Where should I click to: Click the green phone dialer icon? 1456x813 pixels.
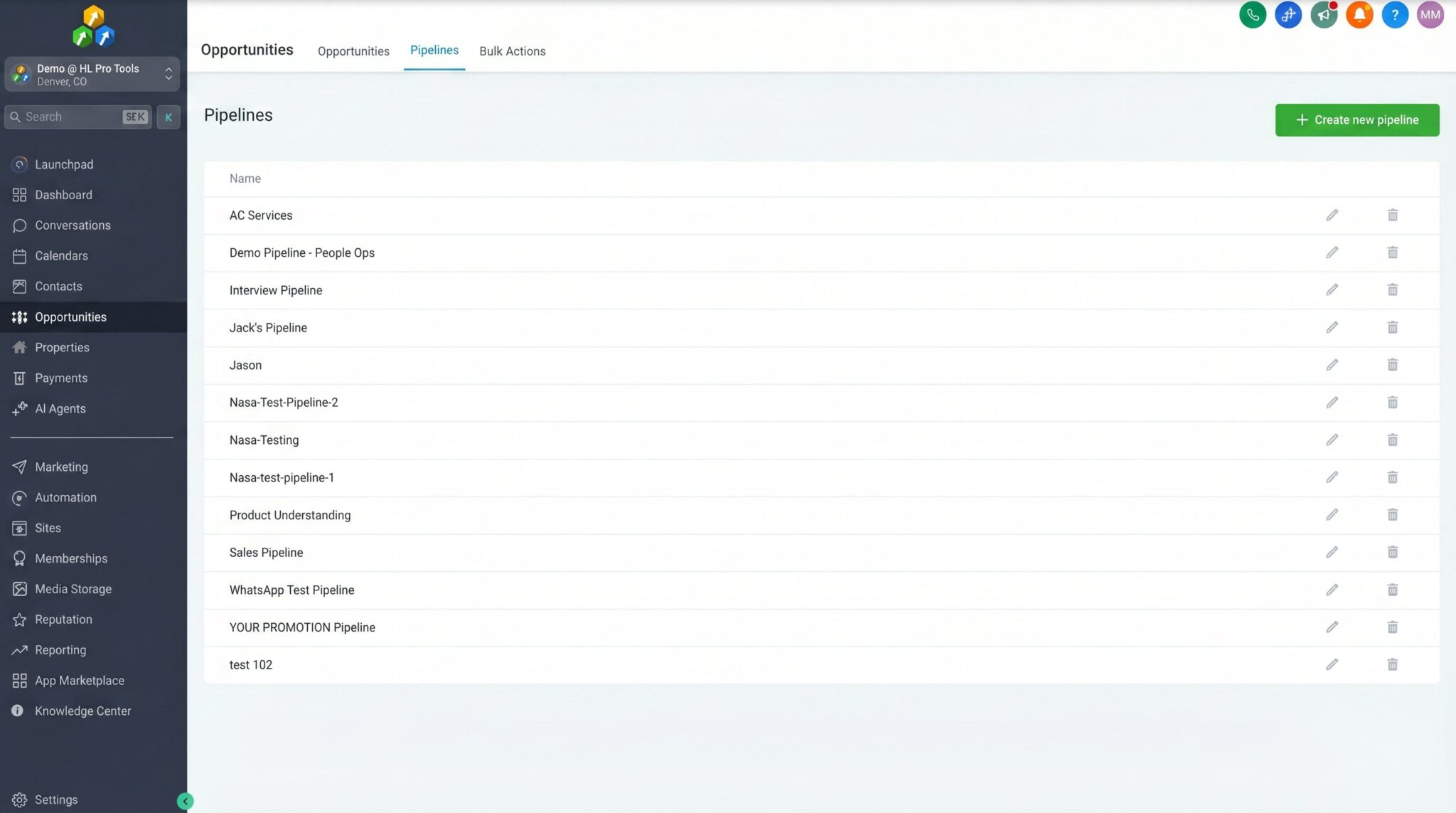(1252, 14)
